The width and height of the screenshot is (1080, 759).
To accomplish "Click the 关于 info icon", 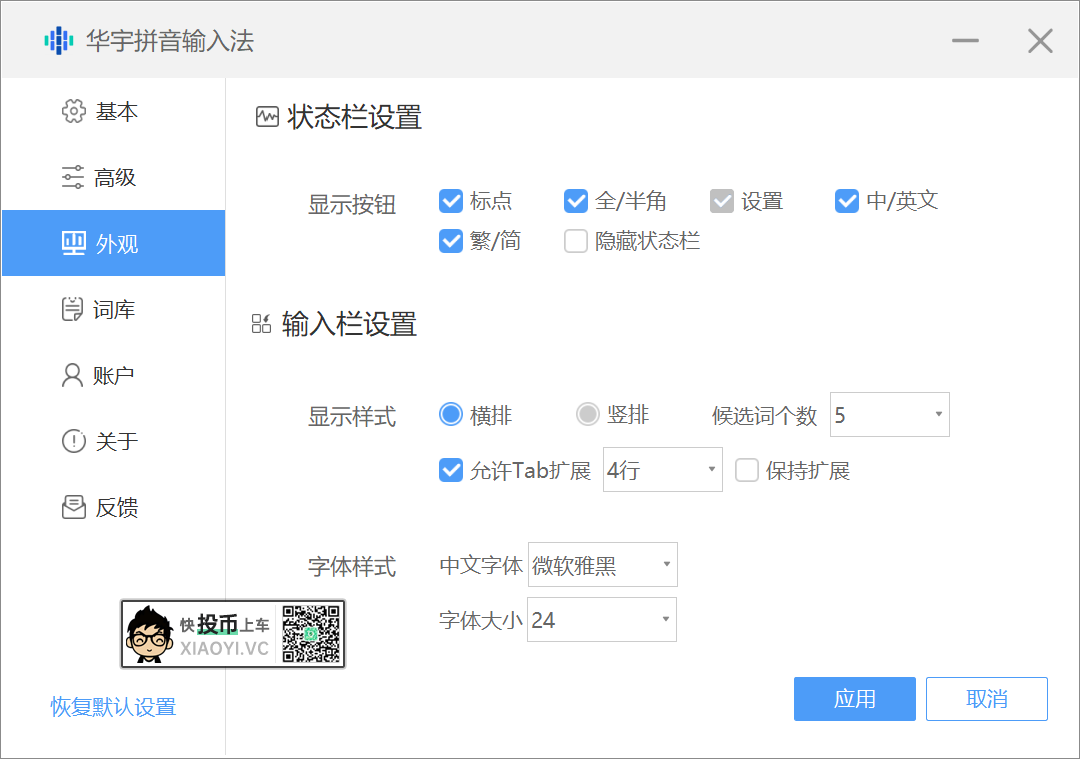I will [74, 441].
